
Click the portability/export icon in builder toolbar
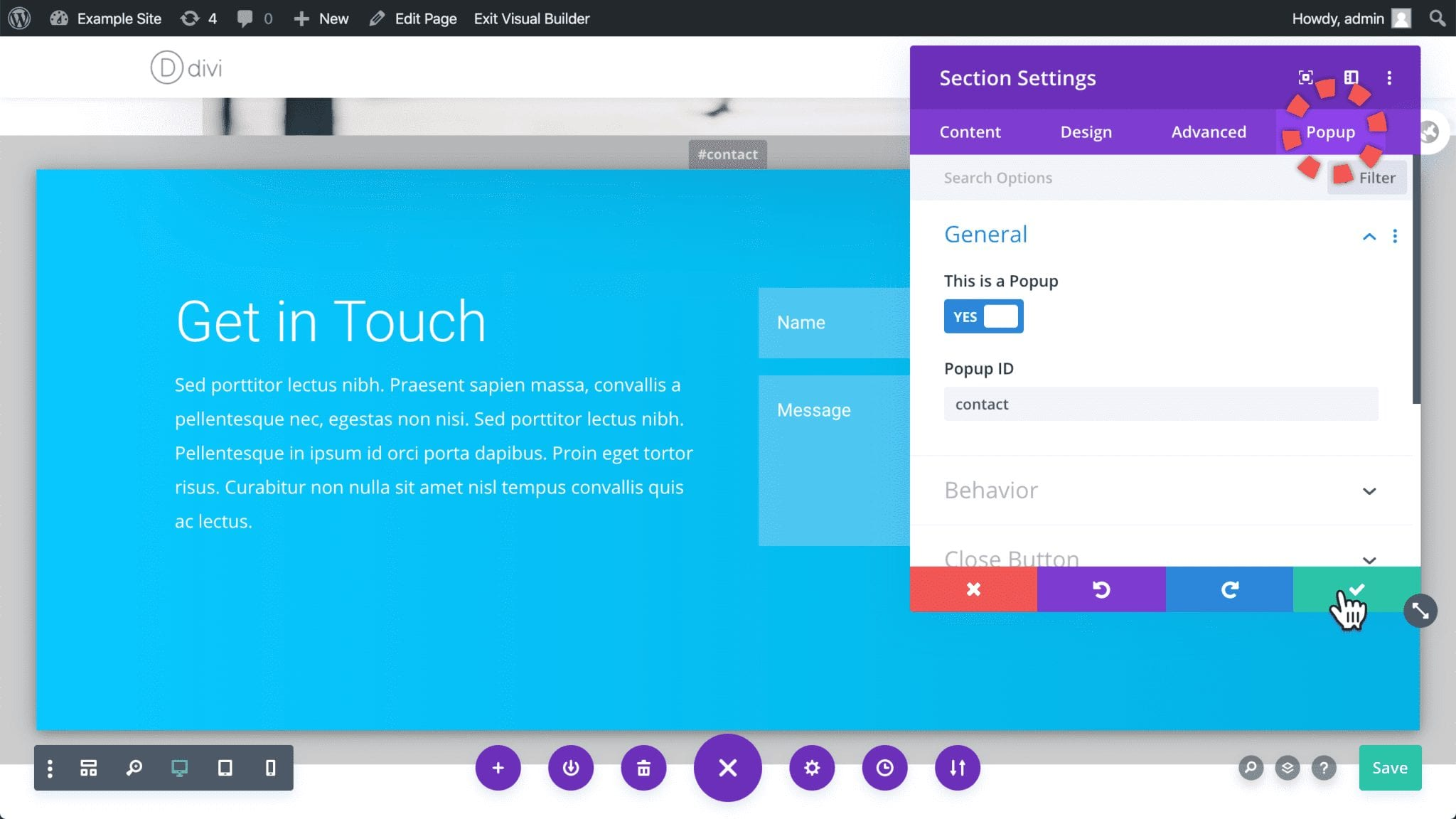[x=957, y=767]
